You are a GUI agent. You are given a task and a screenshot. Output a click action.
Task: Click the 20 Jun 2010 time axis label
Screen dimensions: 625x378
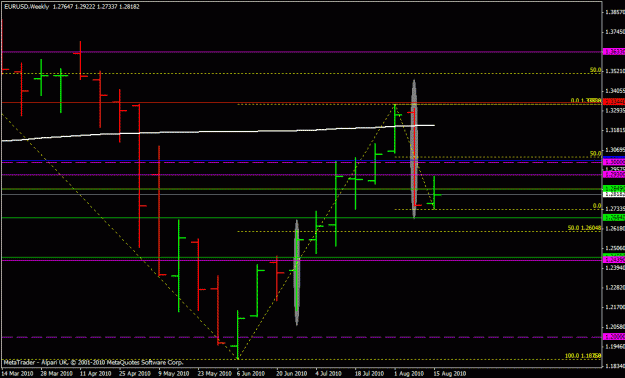[292, 374]
